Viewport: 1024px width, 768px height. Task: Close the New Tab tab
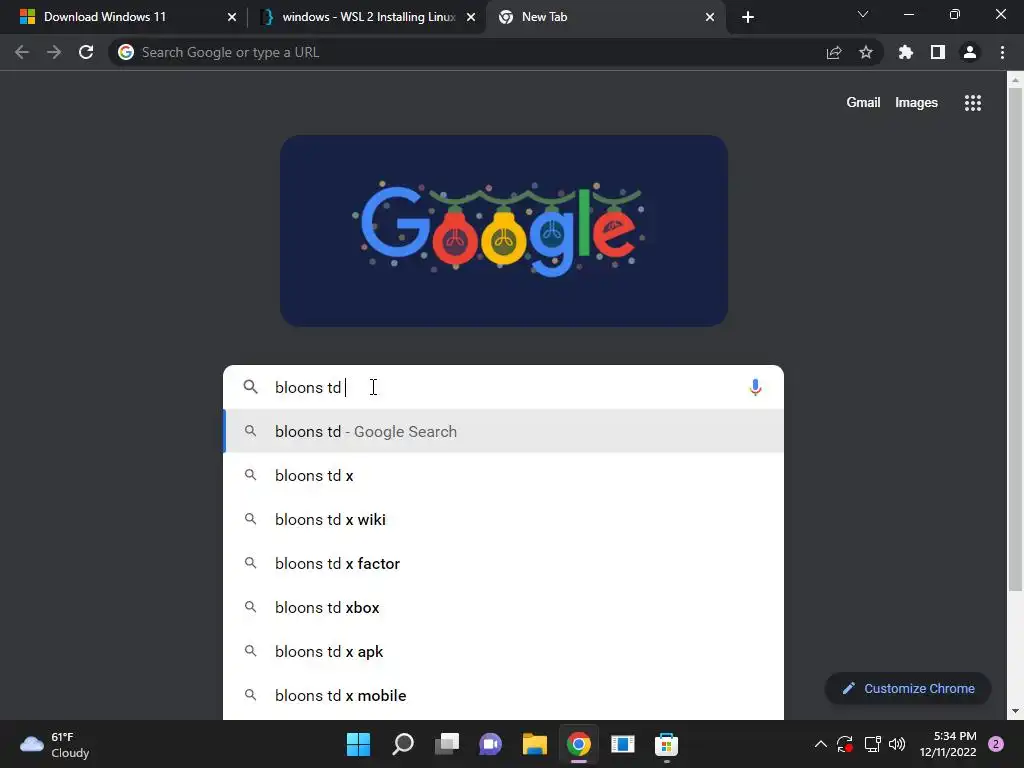[710, 17]
